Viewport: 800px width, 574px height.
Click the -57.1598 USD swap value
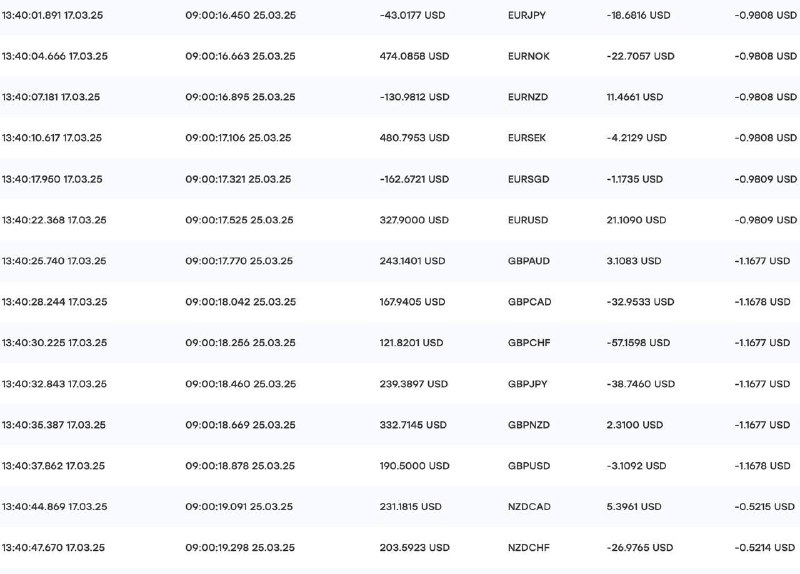[638, 342]
